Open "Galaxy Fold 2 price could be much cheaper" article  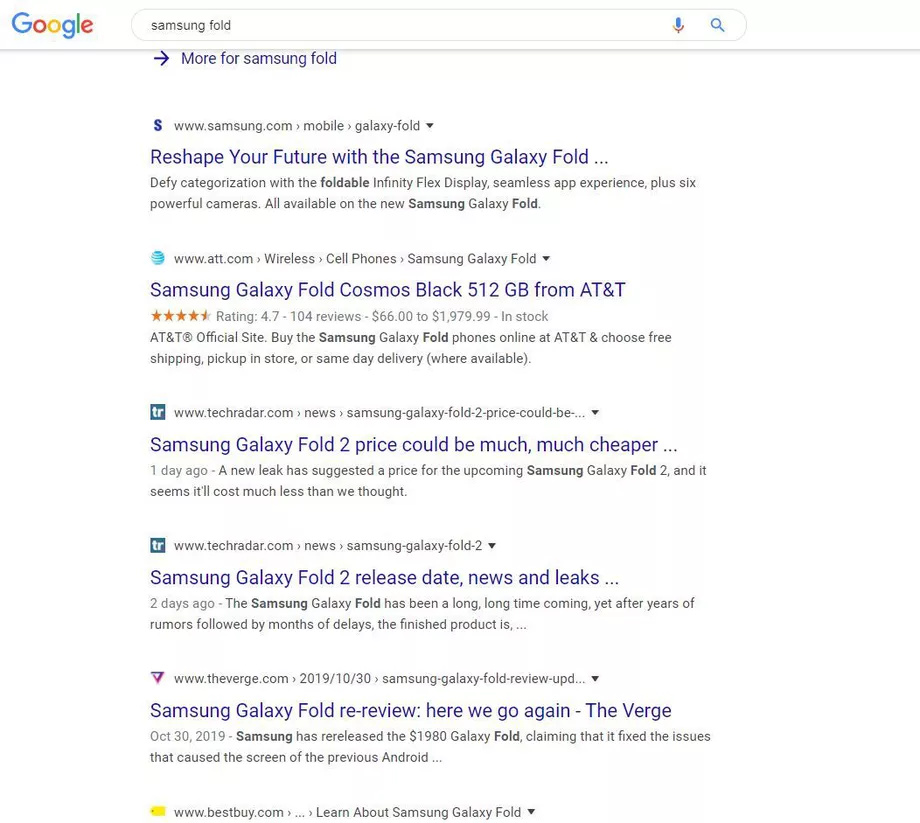coord(413,445)
